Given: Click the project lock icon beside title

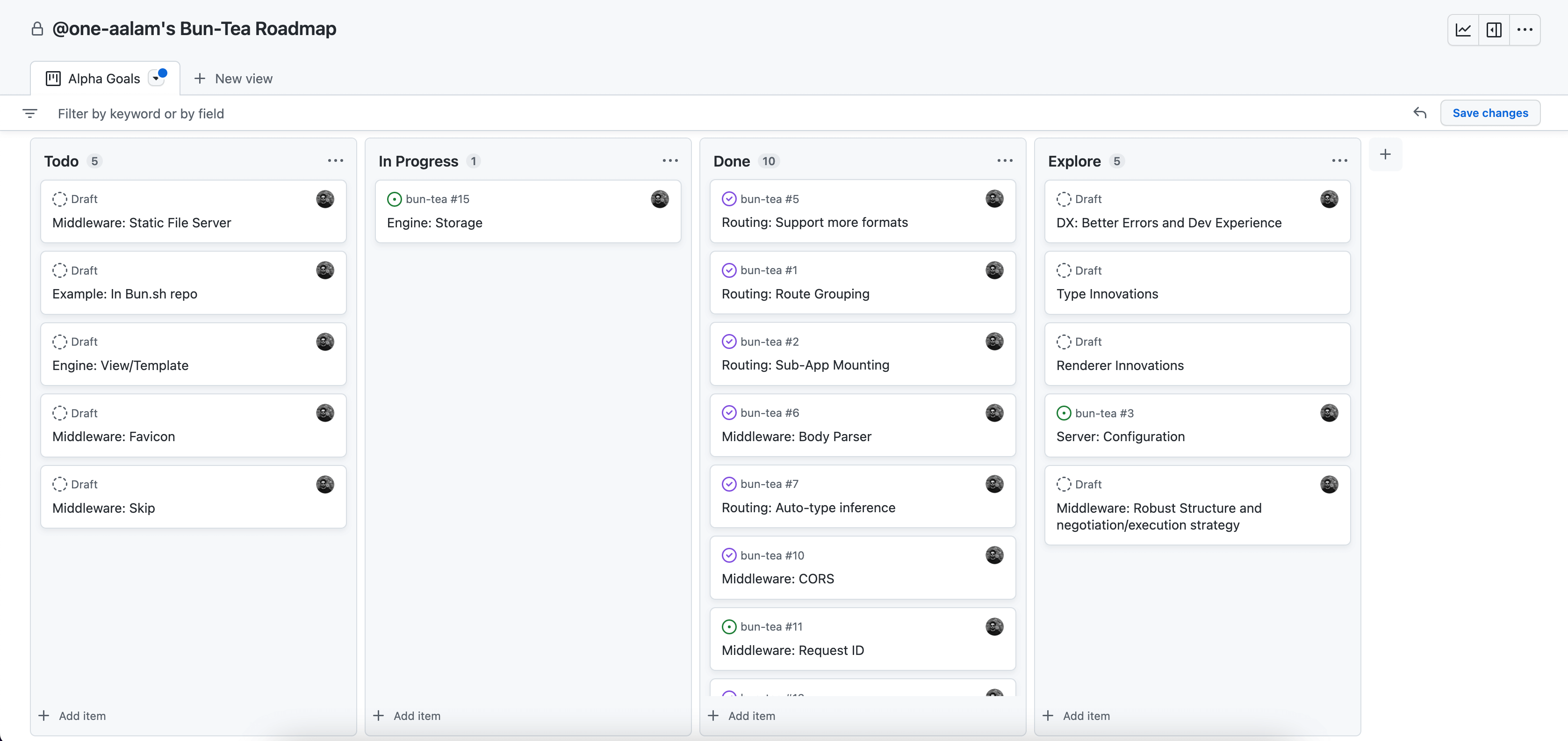Looking at the screenshot, I should click(37, 29).
